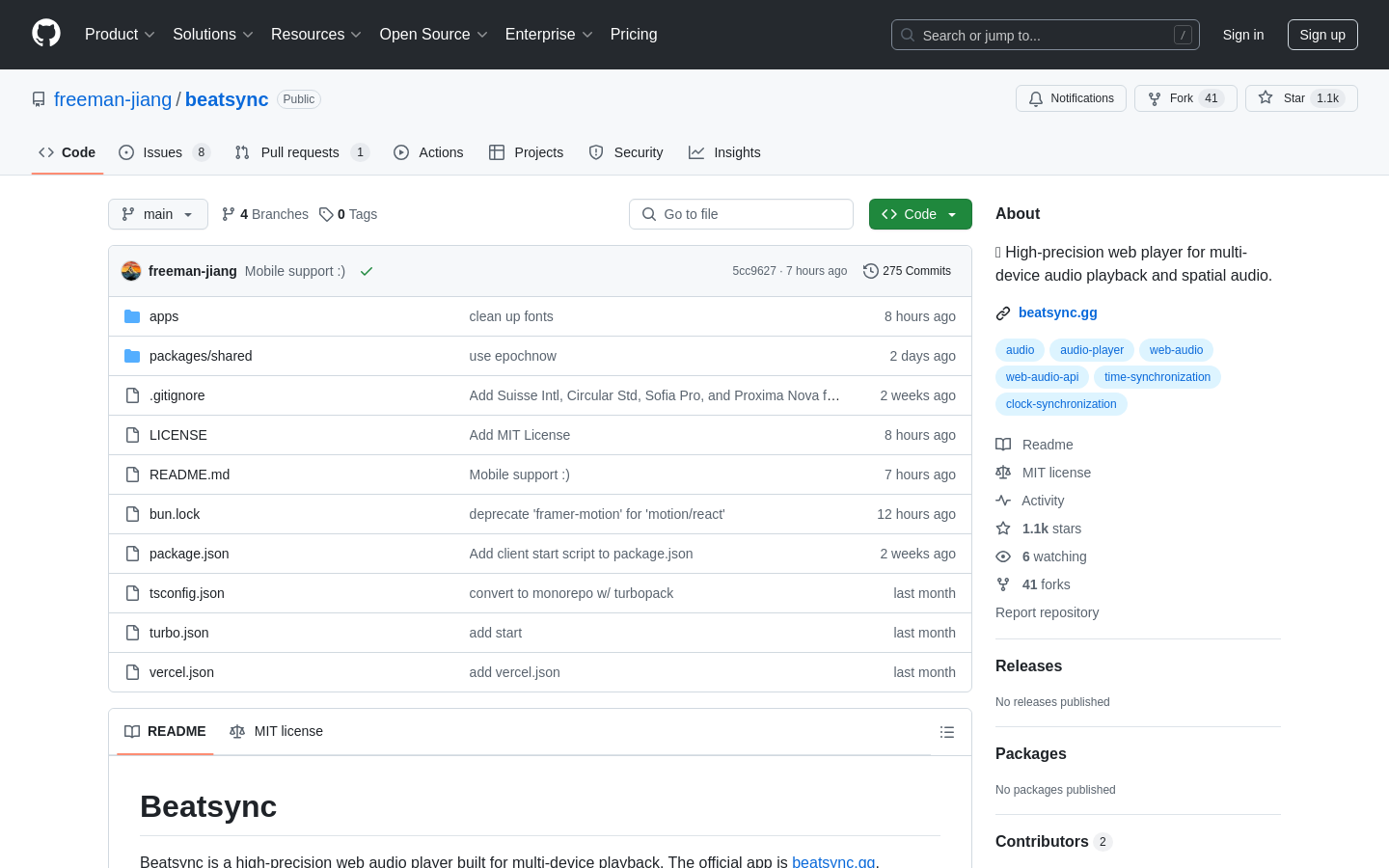Click freeman-jiang's avatar image
Viewport: 1389px width, 868px height.
click(131, 271)
